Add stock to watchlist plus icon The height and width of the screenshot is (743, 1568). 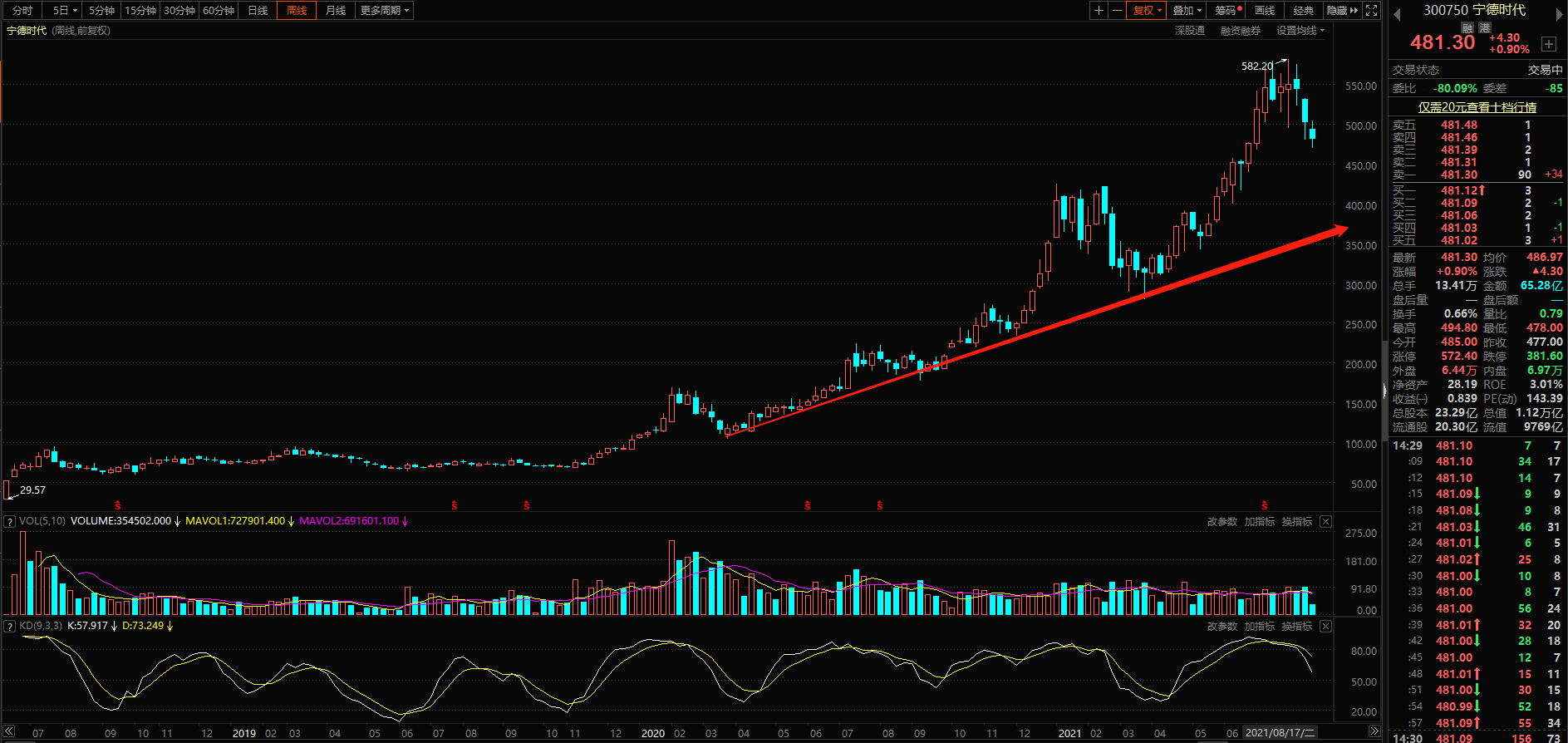1549,44
